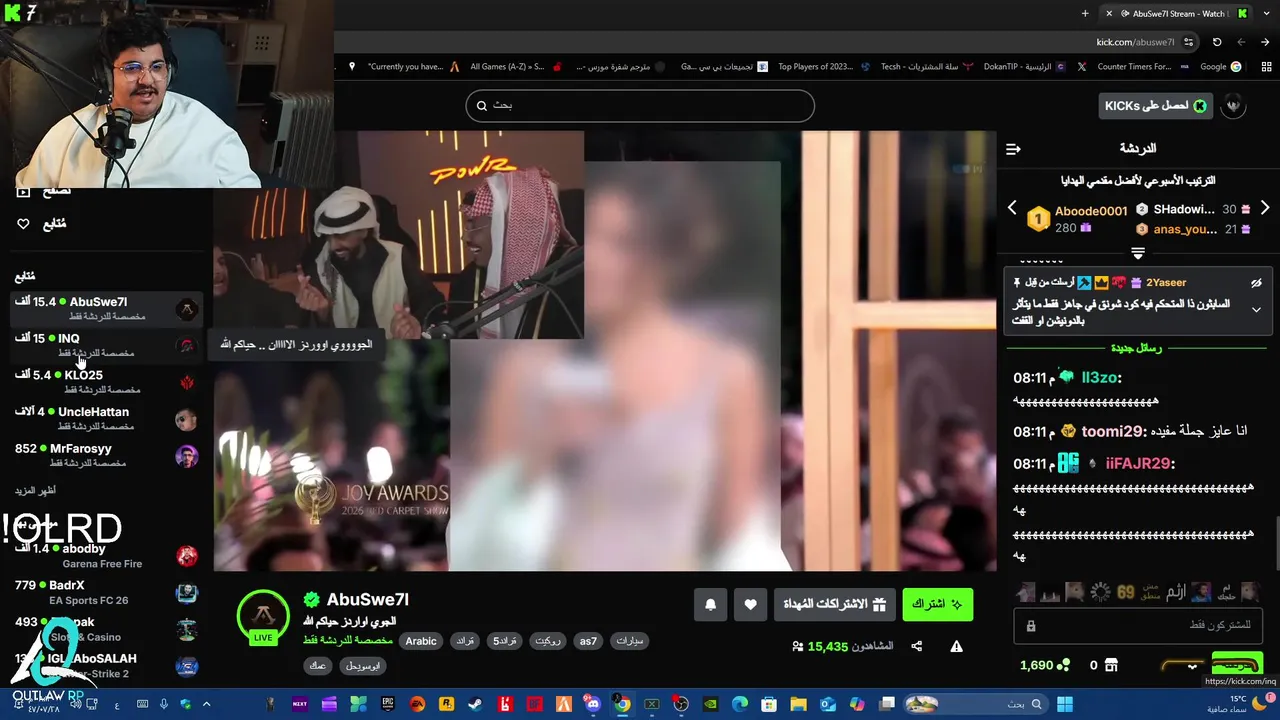Open gifted subscriptions الاشتراكات المهداة button
1280x720 pixels.
[834, 604]
